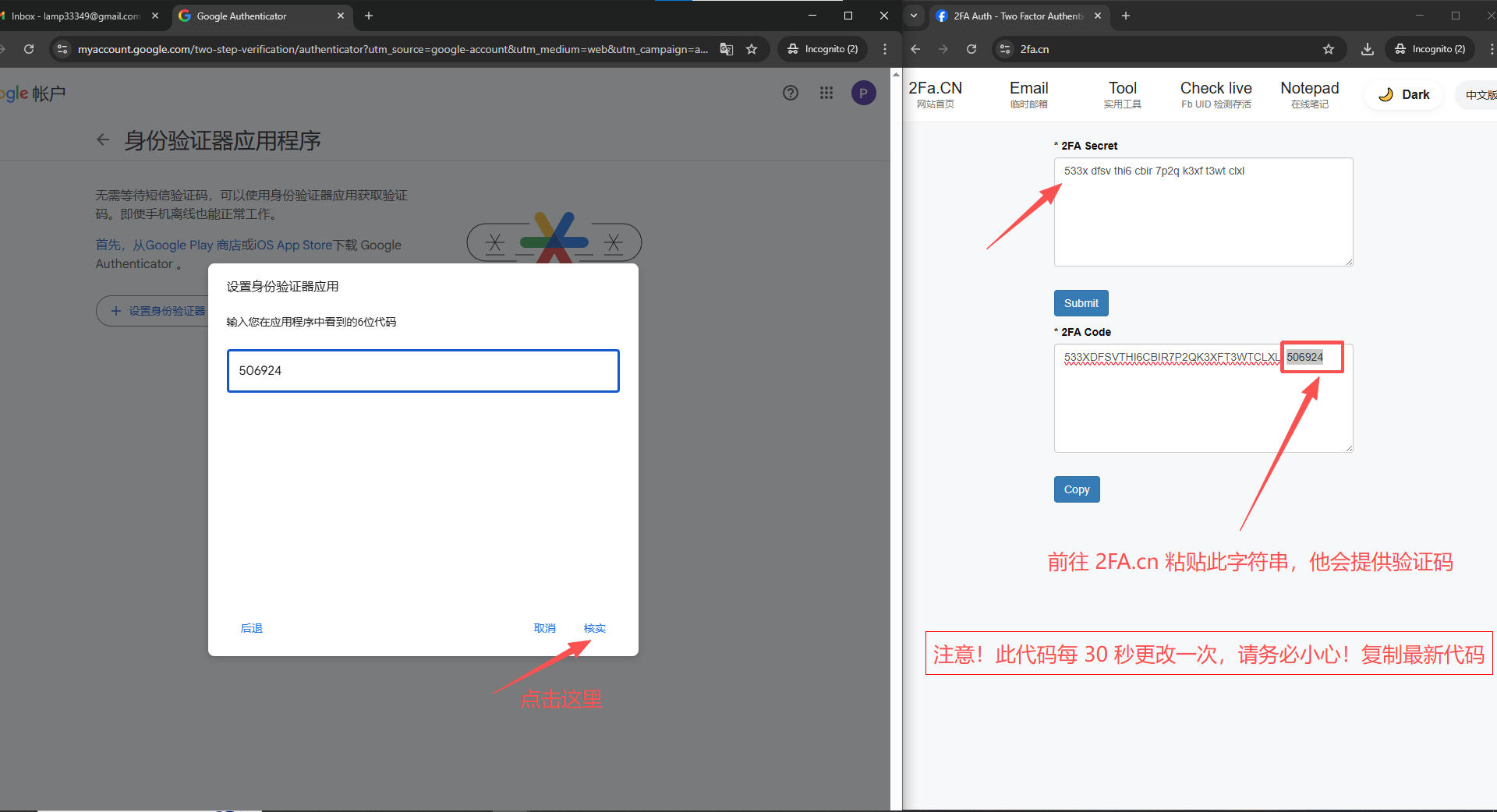
Task: Open the three-dot browser menu
Action: click(x=885, y=49)
